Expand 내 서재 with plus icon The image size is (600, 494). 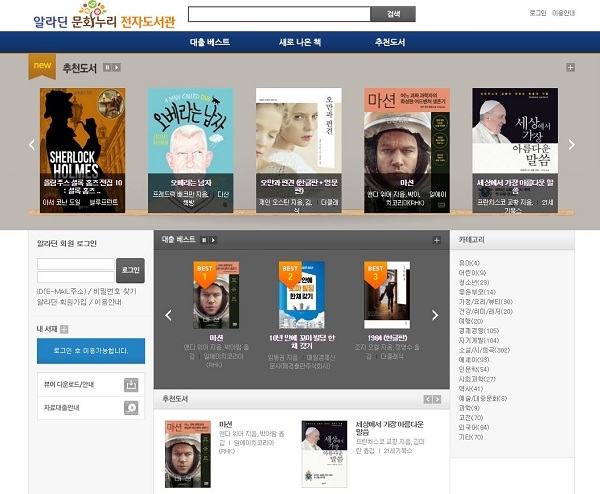point(64,329)
